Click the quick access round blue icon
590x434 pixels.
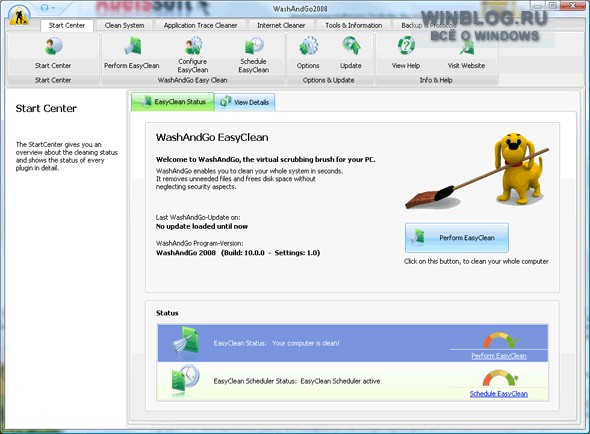pos(44,8)
